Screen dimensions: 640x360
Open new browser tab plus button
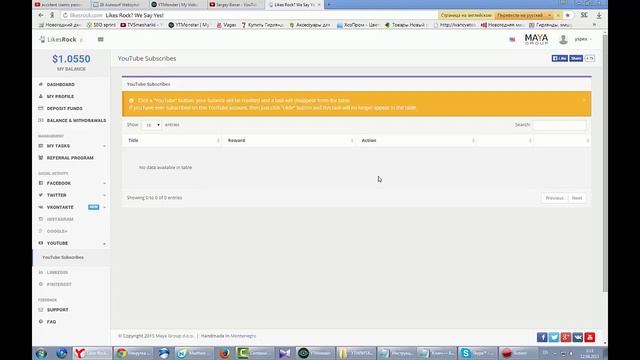(x=329, y=4)
